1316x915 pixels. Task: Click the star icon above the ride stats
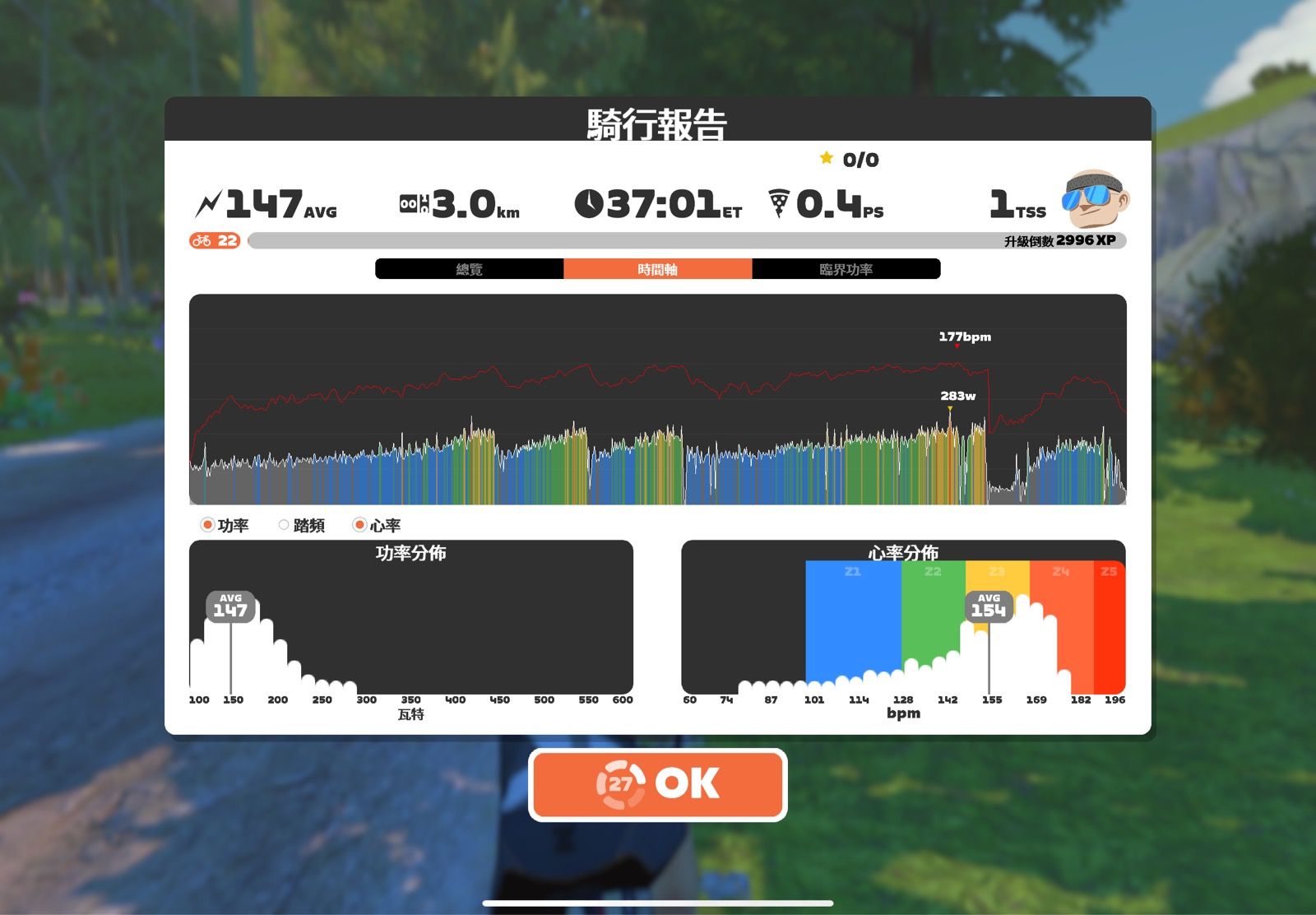point(826,160)
